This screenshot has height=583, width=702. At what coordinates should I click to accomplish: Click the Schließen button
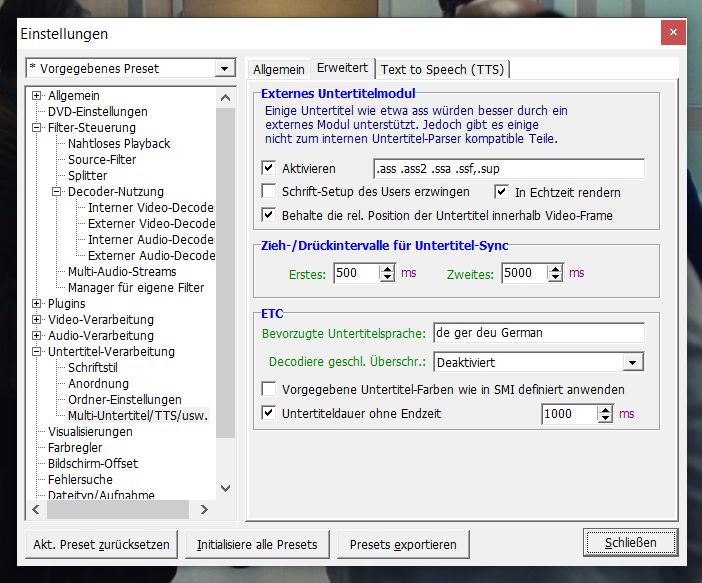click(x=630, y=543)
